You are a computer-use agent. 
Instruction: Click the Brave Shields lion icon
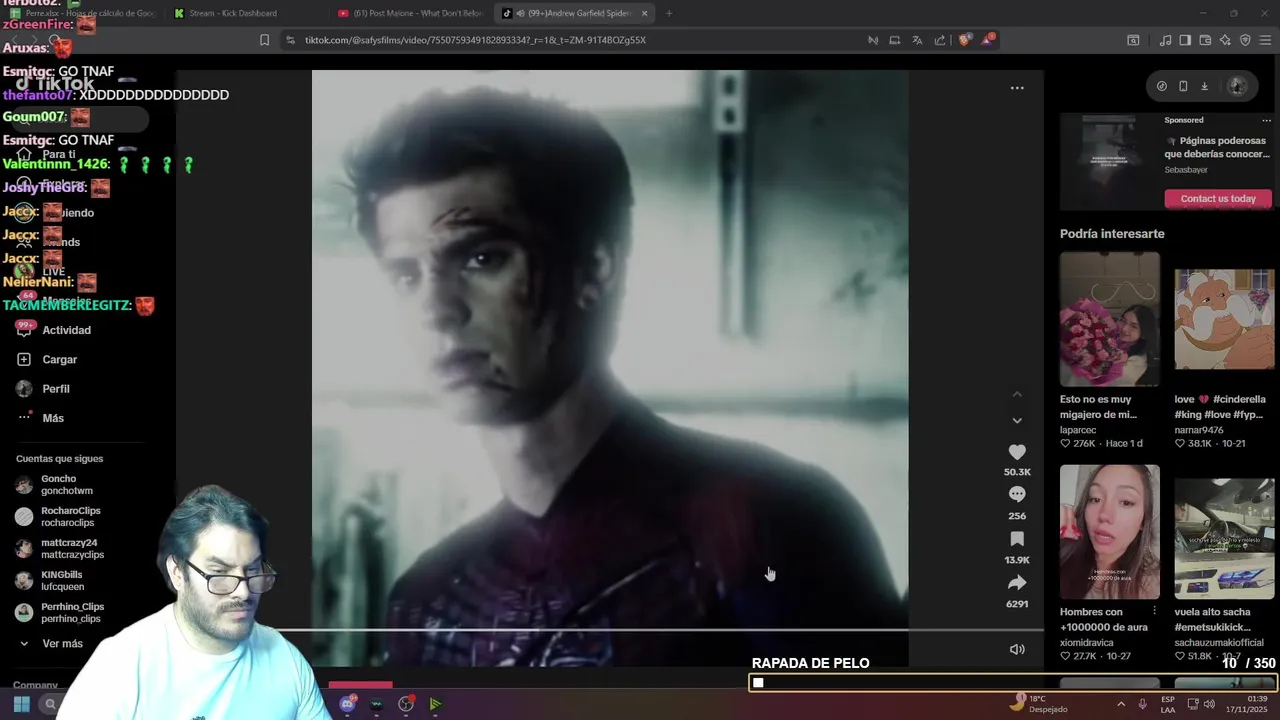[964, 40]
